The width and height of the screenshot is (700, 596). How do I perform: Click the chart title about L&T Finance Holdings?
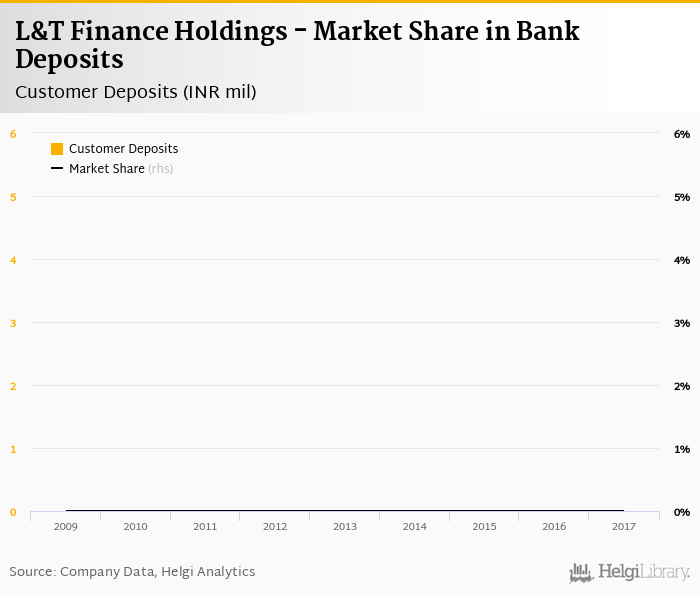[x=297, y=45]
